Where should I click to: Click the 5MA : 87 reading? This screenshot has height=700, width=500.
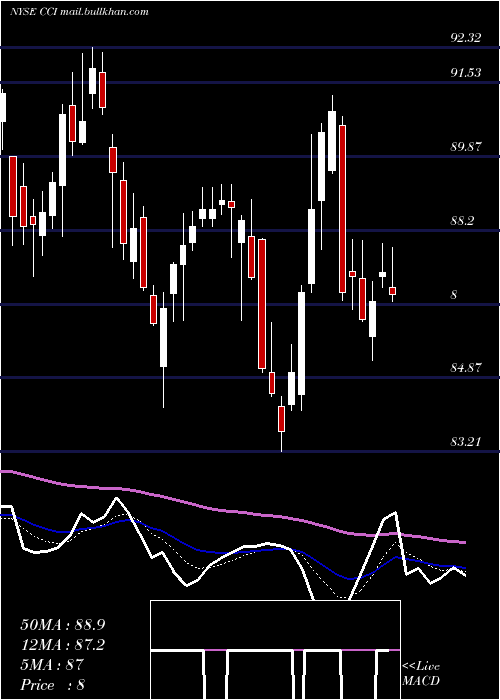coord(52,665)
